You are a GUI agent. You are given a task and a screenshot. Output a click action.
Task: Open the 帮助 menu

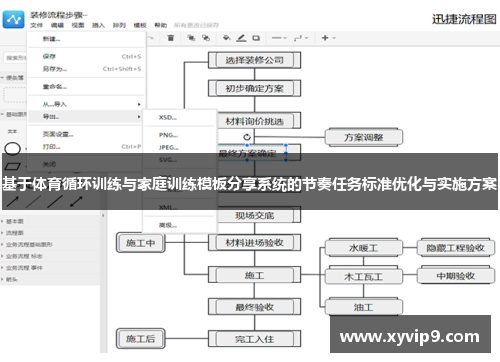(160, 25)
